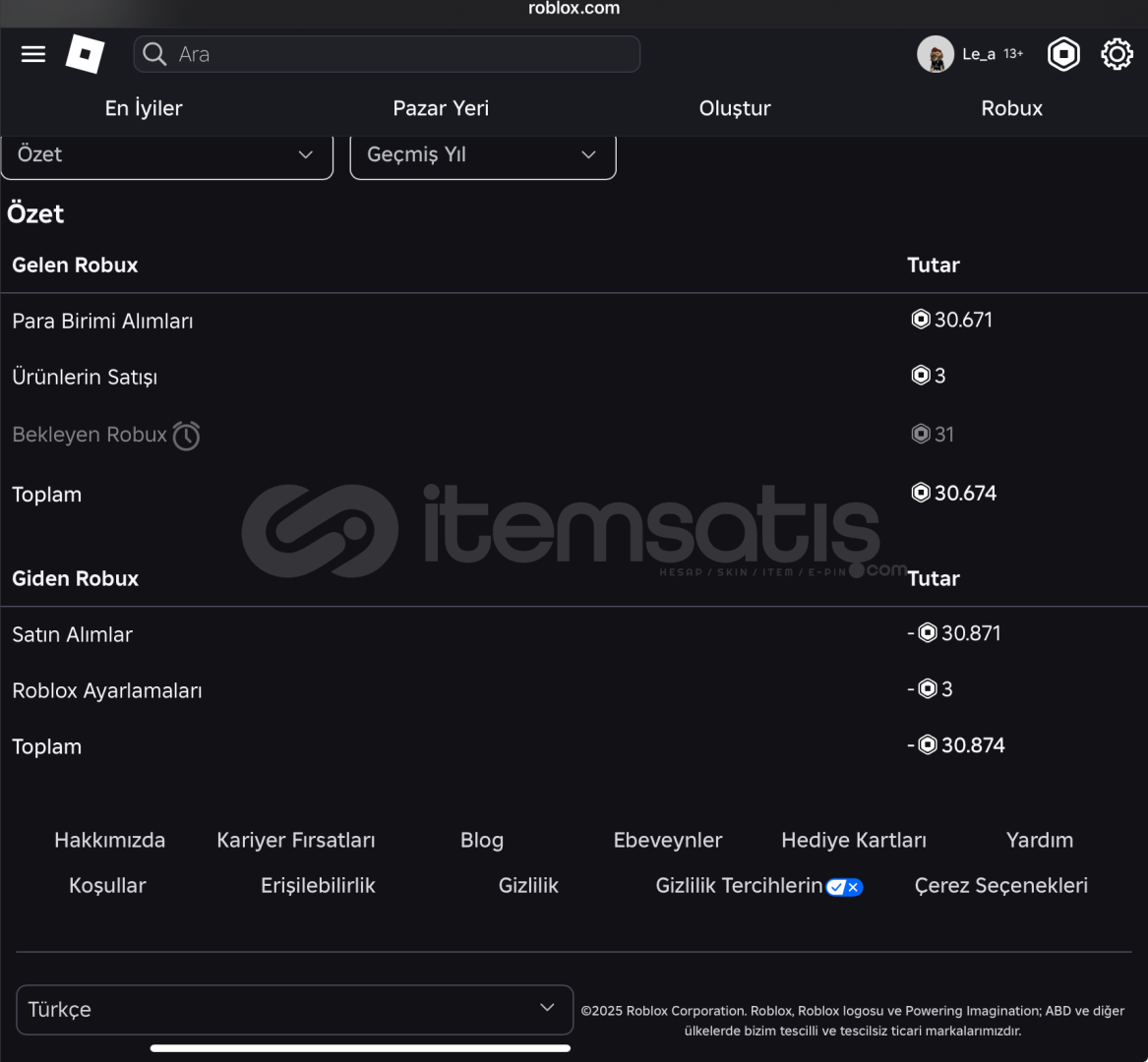Click Robux icon beside 30.674 total
Screen dimensions: 1148x1062
click(921, 493)
